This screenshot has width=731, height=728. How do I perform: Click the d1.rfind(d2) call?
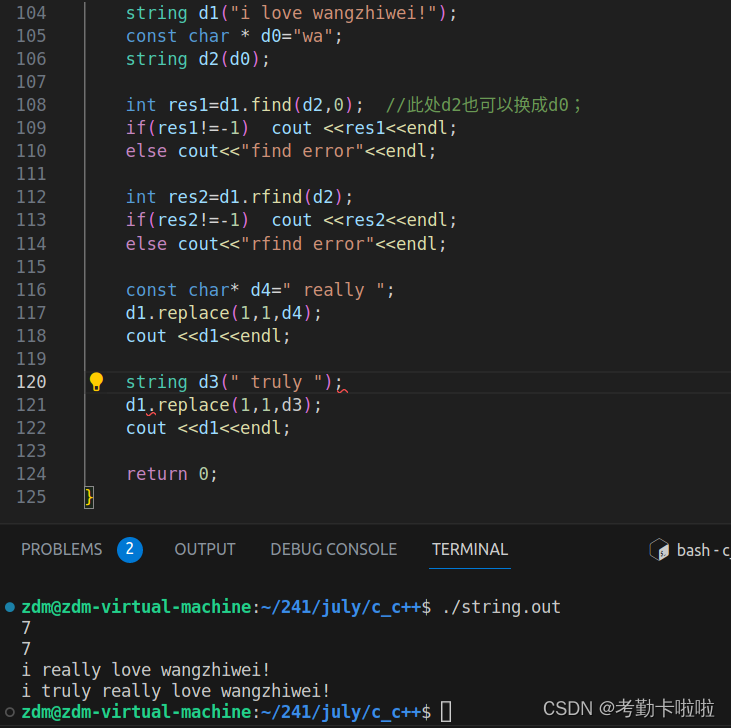(x=281, y=197)
